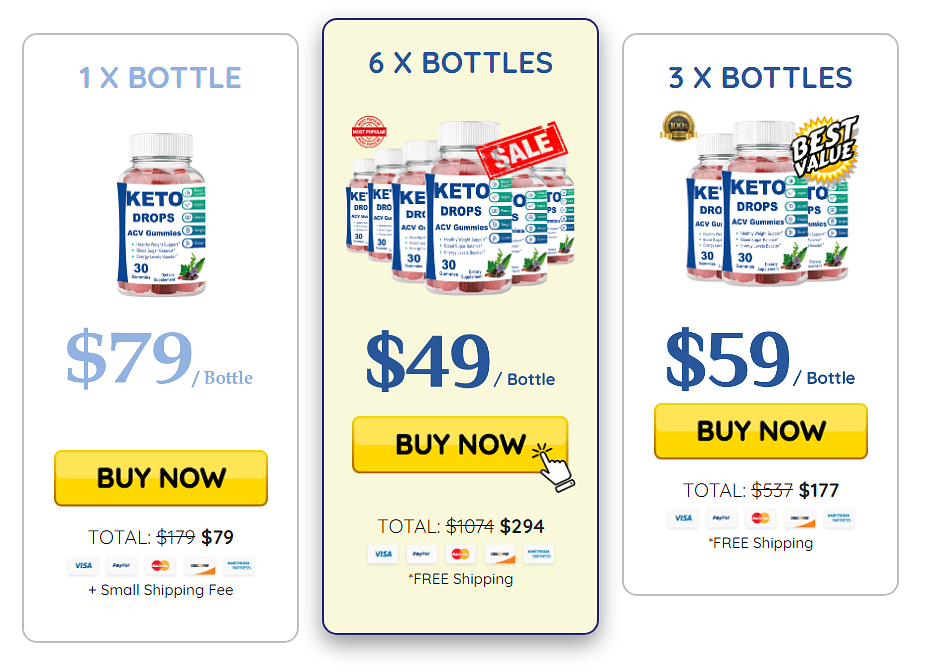This screenshot has width=942, height=672.
Task: Click the $59 per bottle price
Action: [x=760, y=359]
